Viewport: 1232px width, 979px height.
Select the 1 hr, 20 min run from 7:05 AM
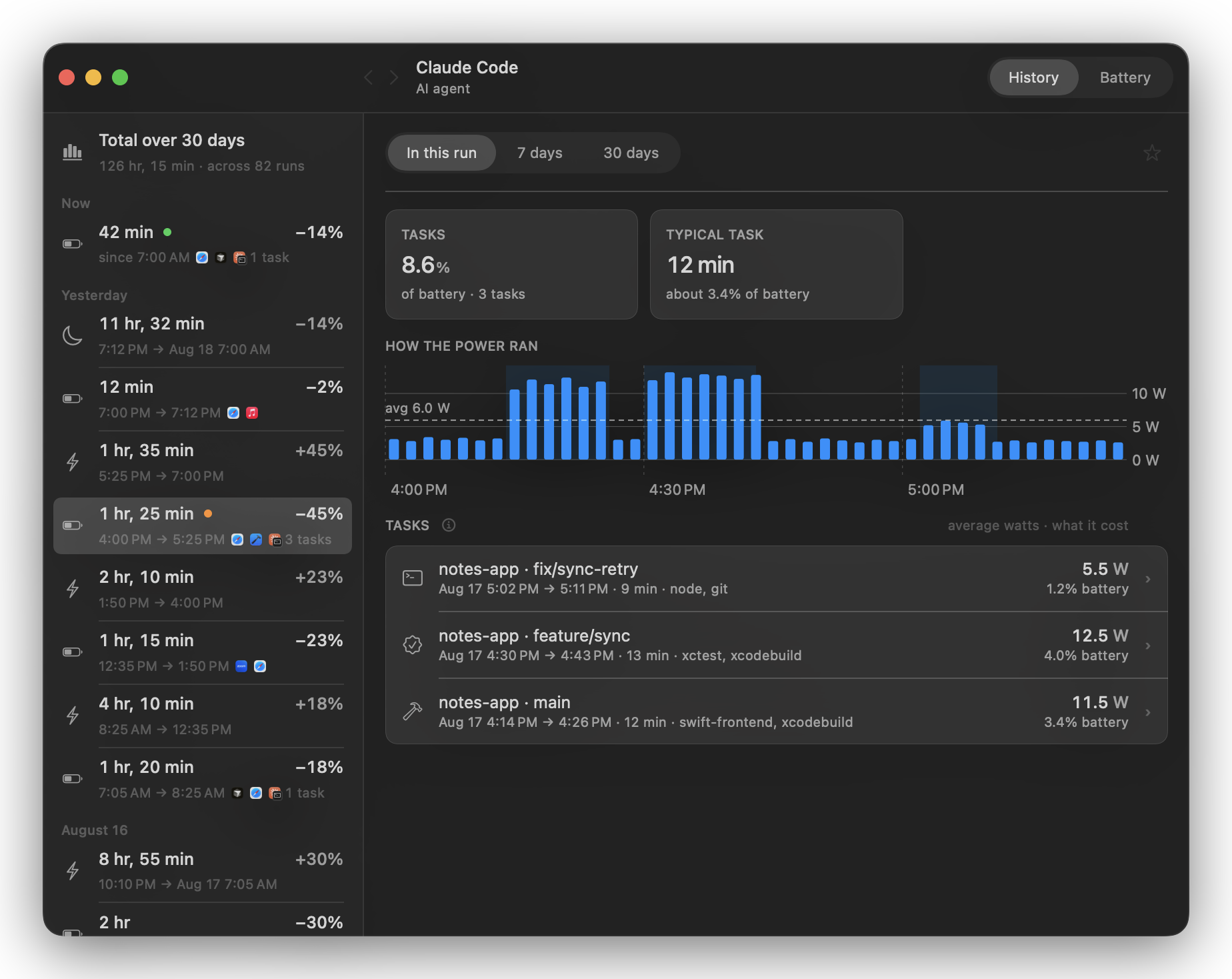coord(203,779)
